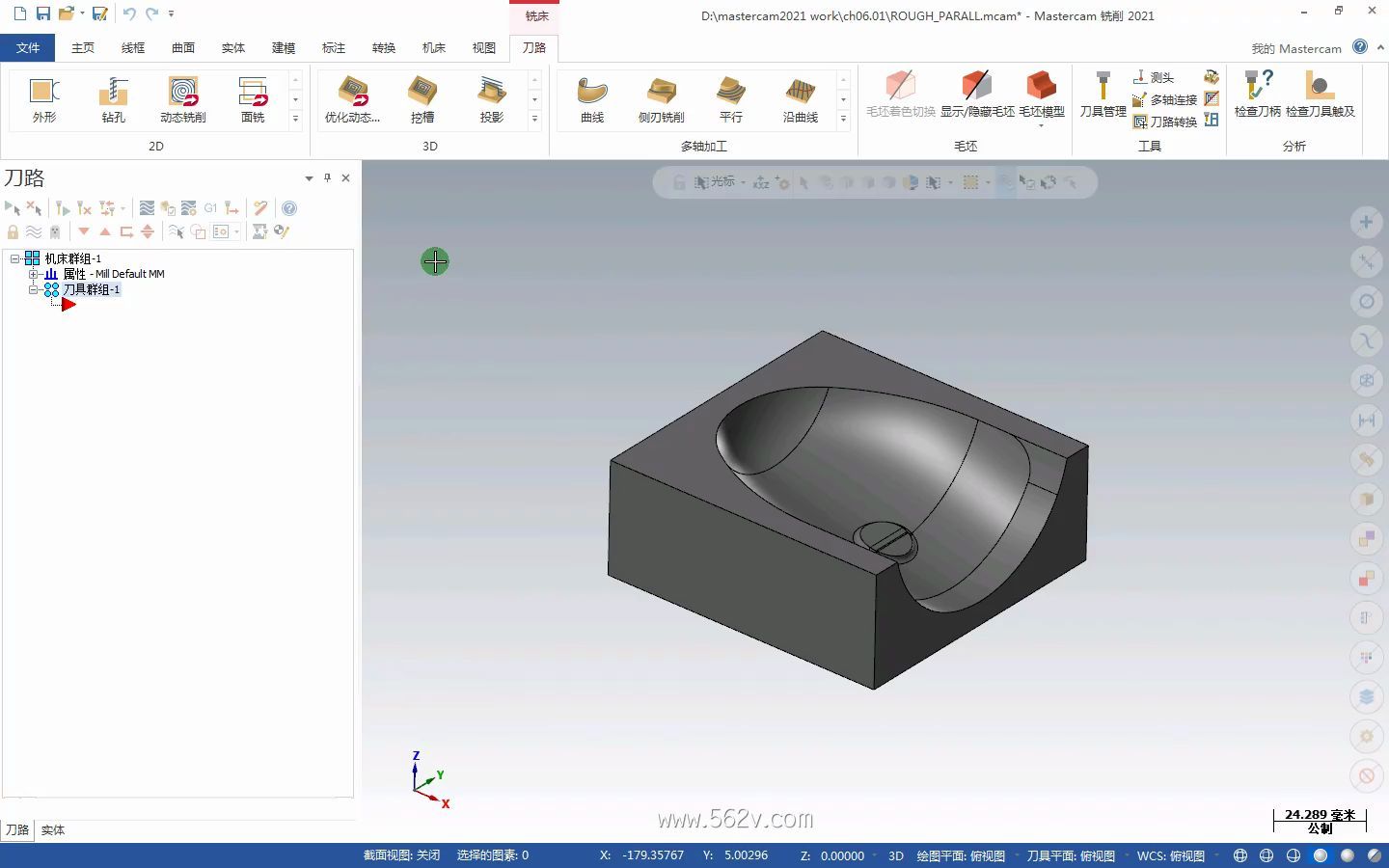1389x868 pixels.
Task: Run 检查刀具触及 check tool reach
Action: [1321, 95]
